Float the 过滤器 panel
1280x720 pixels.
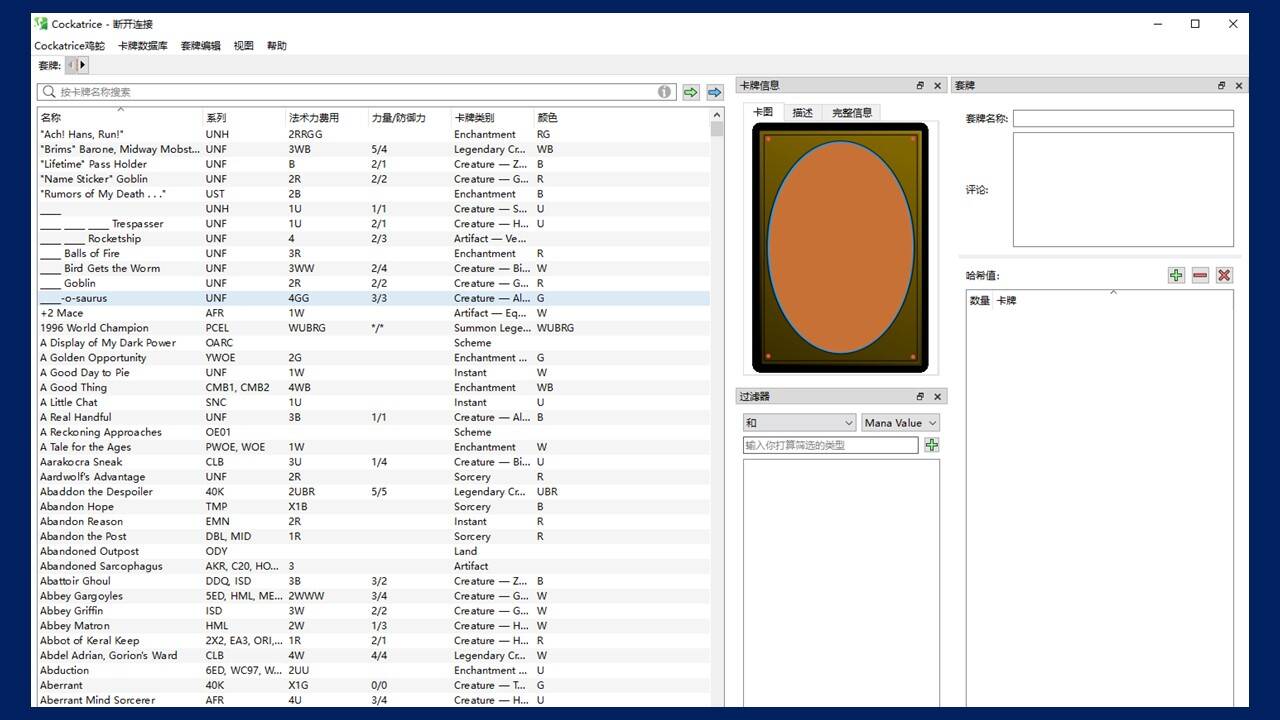coord(920,397)
